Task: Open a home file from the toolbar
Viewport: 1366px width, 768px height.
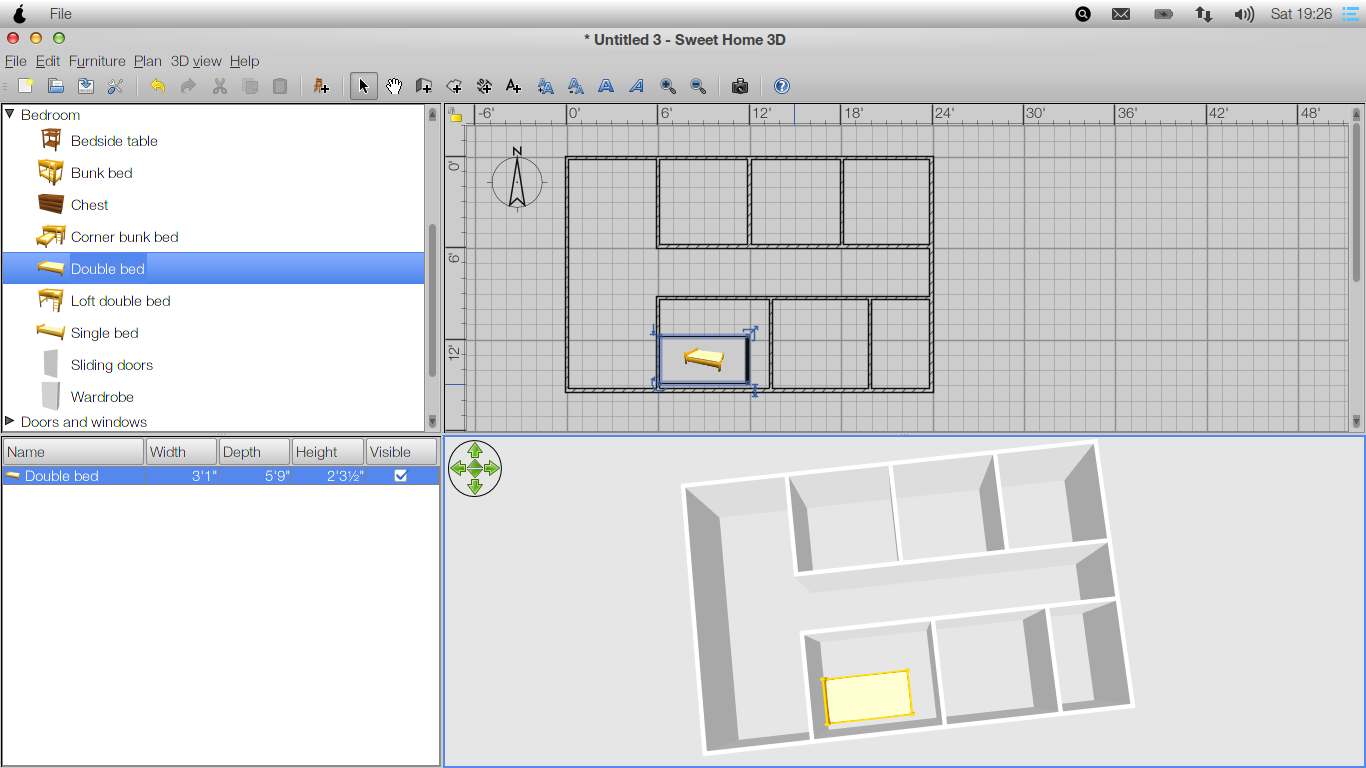Action: [x=56, y=86]
